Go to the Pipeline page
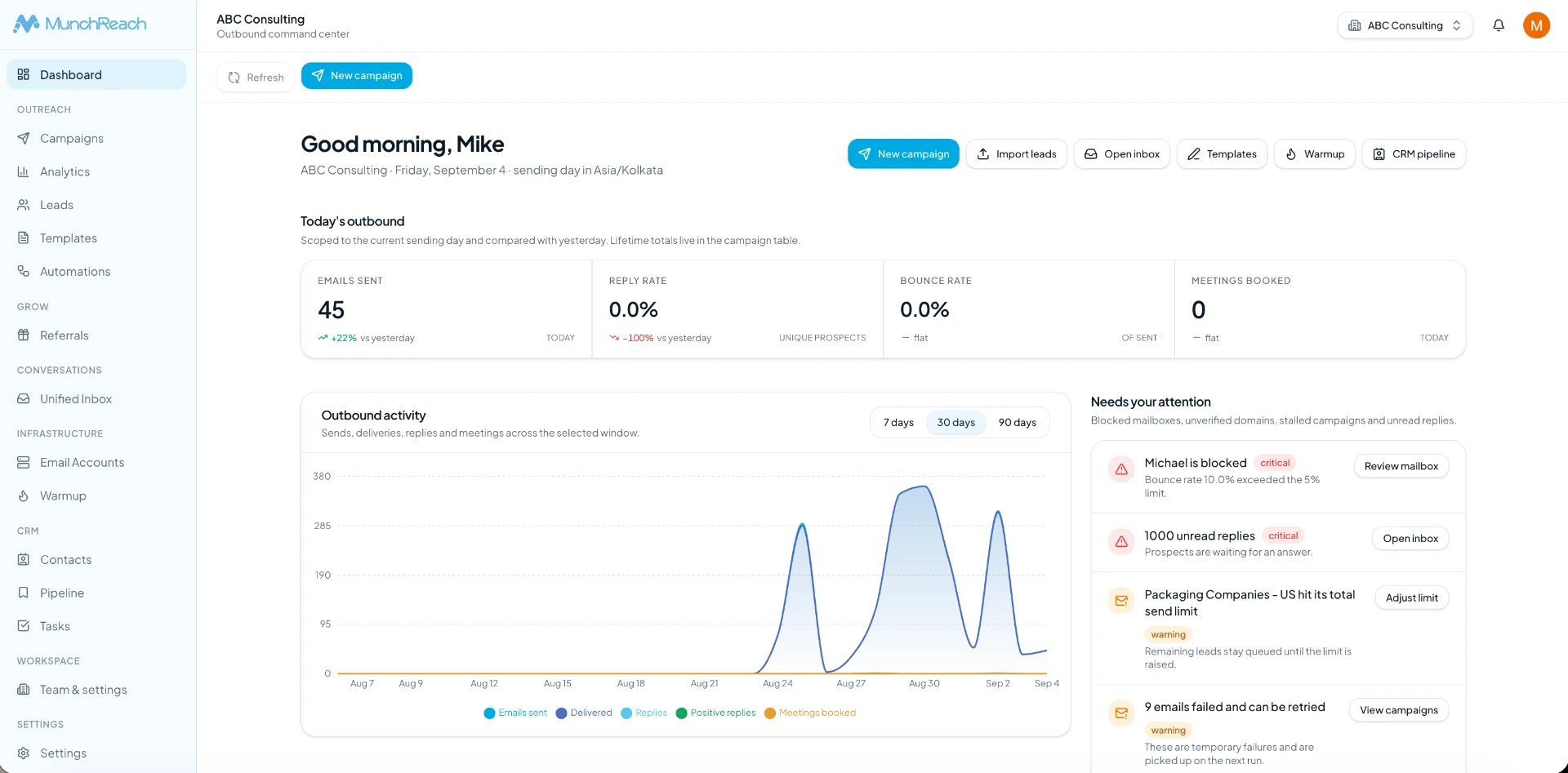Image resolution: width=1568 pixels, height=773 pixels. (96, 593)
